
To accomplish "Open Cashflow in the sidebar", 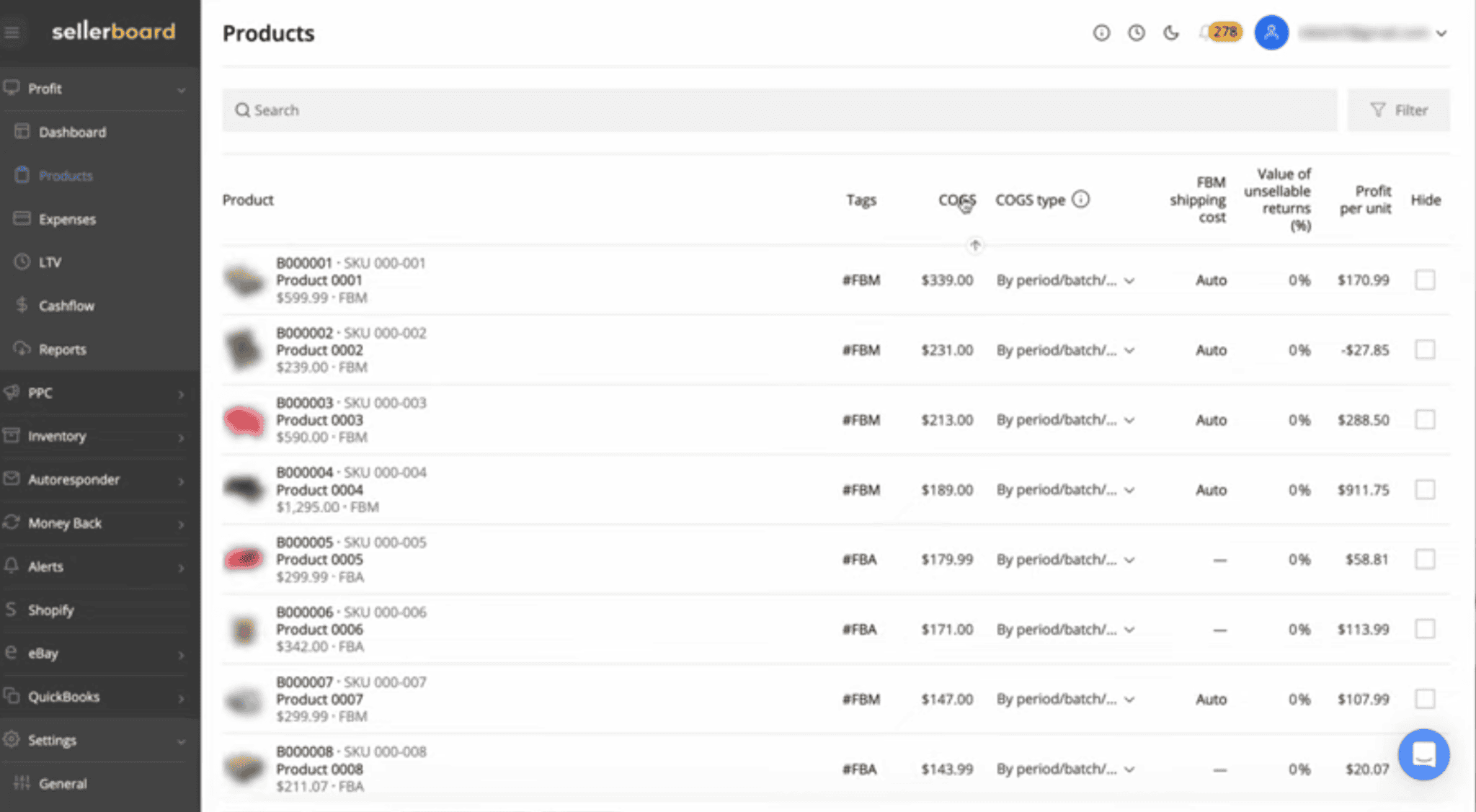I will point(66,305).
